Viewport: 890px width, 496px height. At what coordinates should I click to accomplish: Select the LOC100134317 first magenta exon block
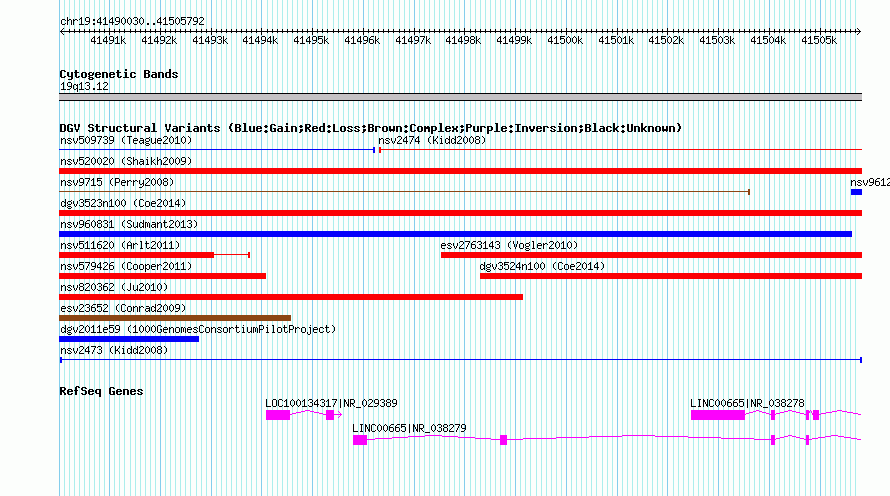click(278, 415)
